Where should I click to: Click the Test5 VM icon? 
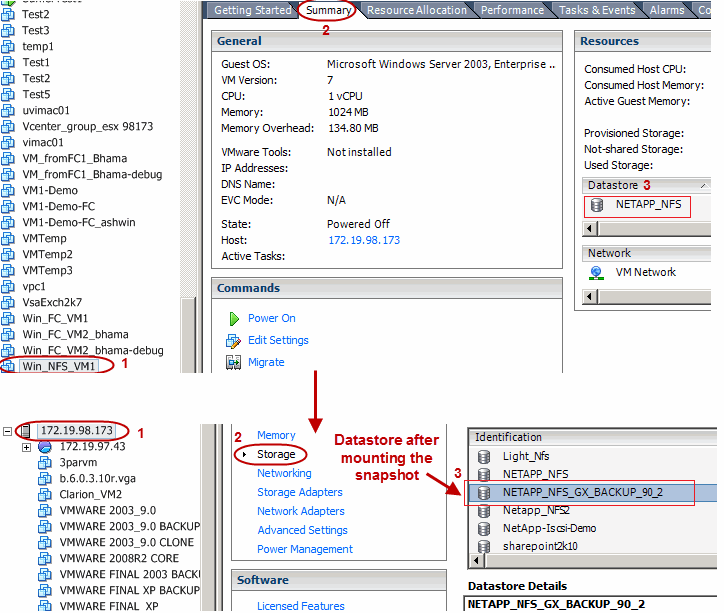[7, 95]
